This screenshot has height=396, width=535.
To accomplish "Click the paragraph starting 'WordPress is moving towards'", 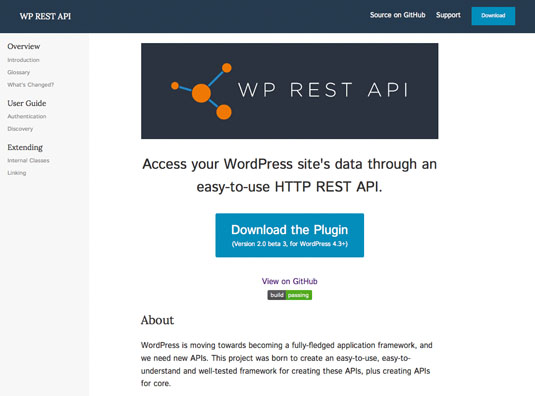I will coord(287,364).
